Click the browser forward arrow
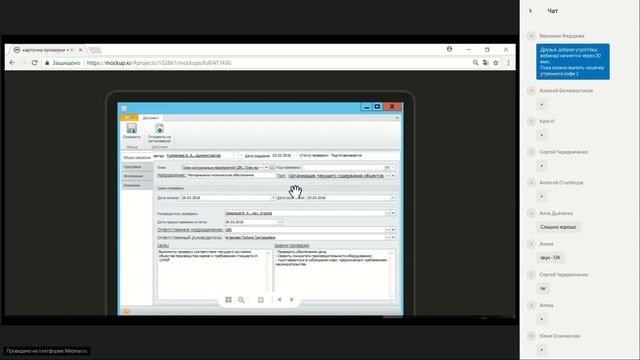This screenshot has width=640, height=360. tap(23, 63)
